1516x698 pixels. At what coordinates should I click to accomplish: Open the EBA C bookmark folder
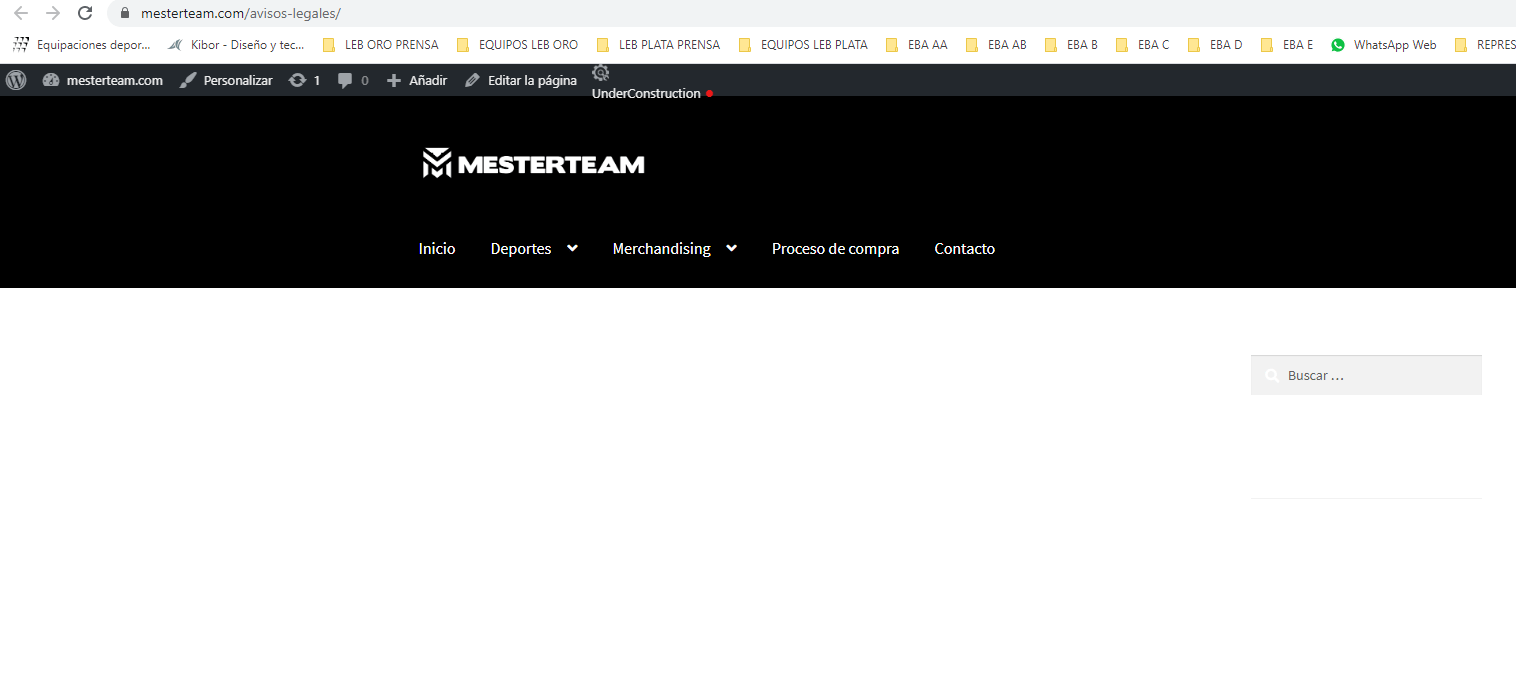click(1142, 44)
